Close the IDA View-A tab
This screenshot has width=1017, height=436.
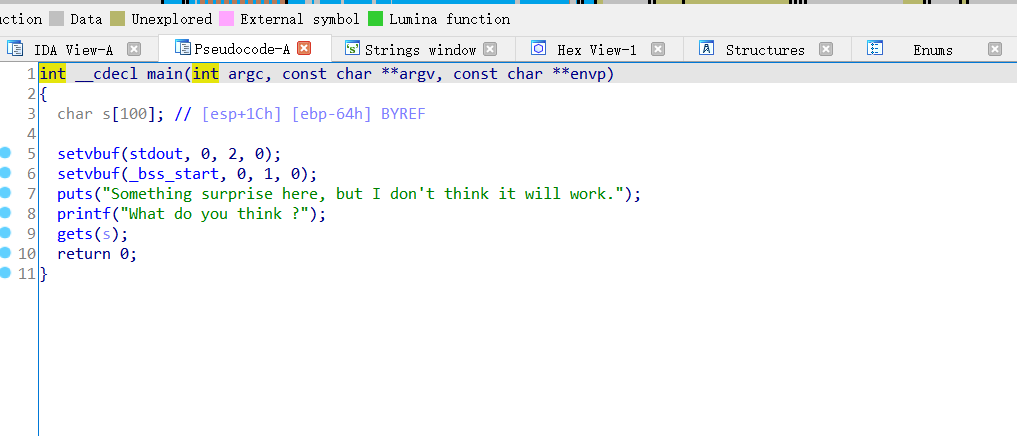point(134,49)
